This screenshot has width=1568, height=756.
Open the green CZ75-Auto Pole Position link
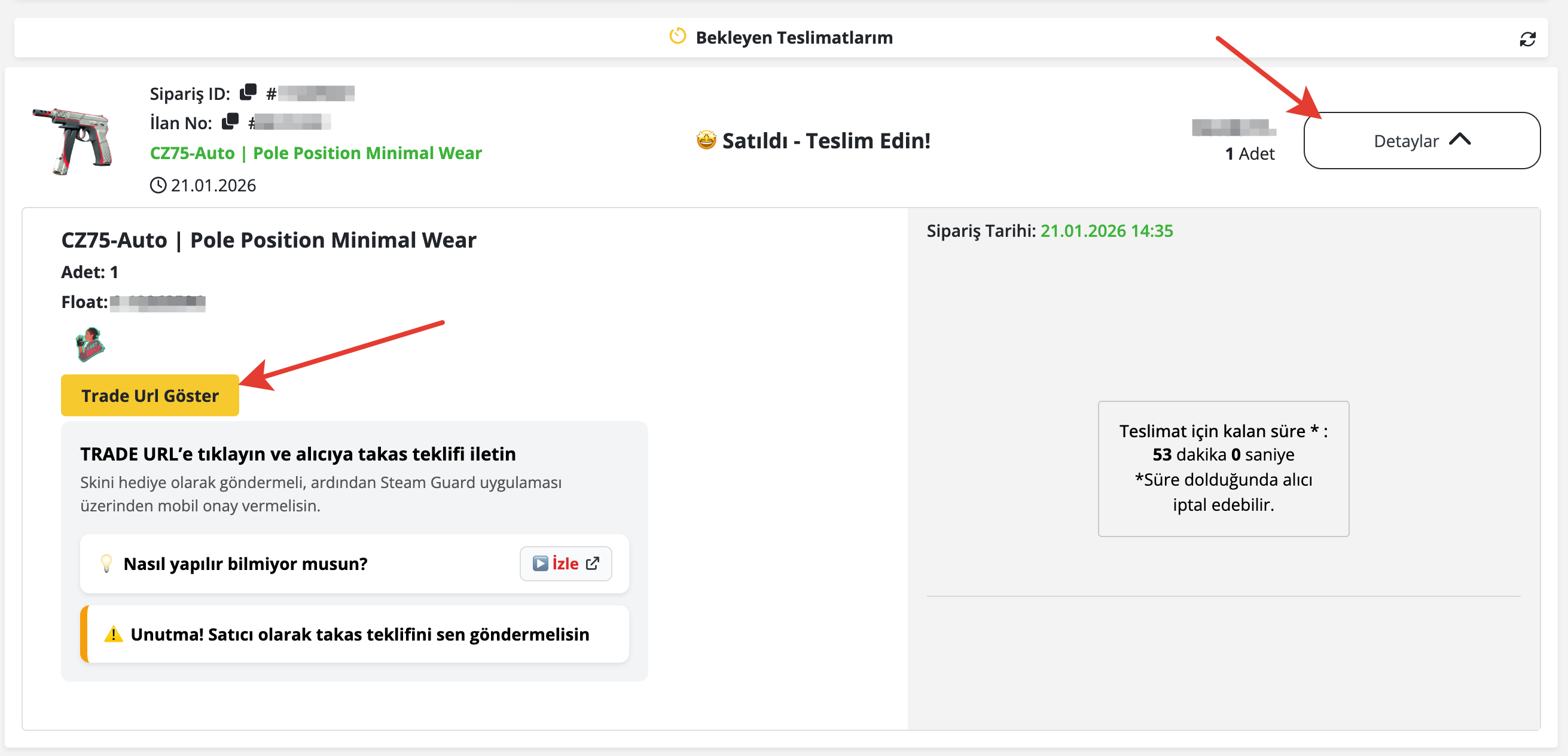(x=316, y=153)
